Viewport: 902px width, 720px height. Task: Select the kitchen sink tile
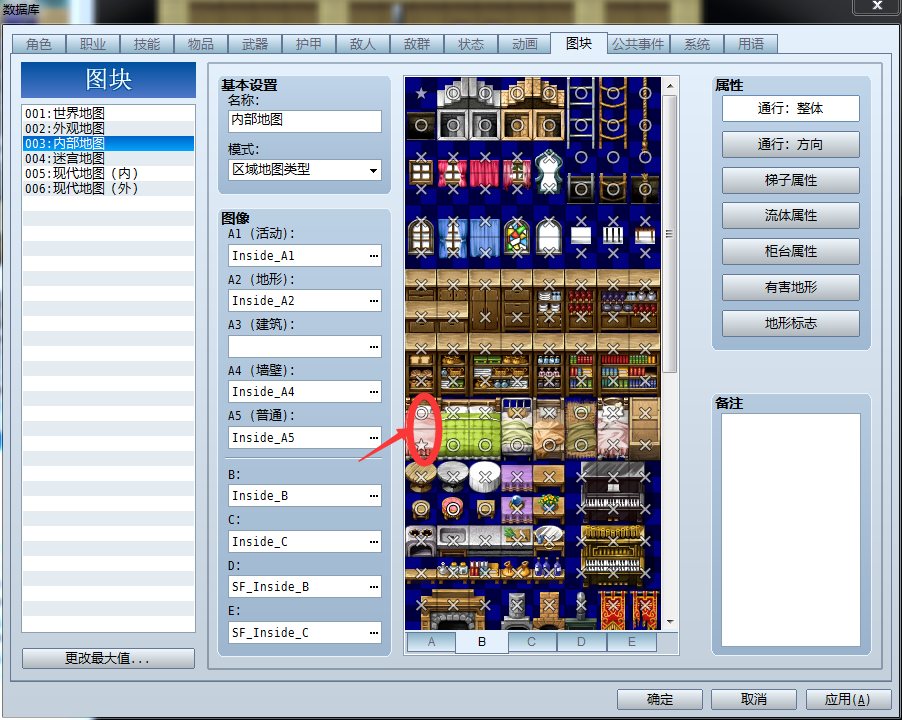[x=453, y=541]
